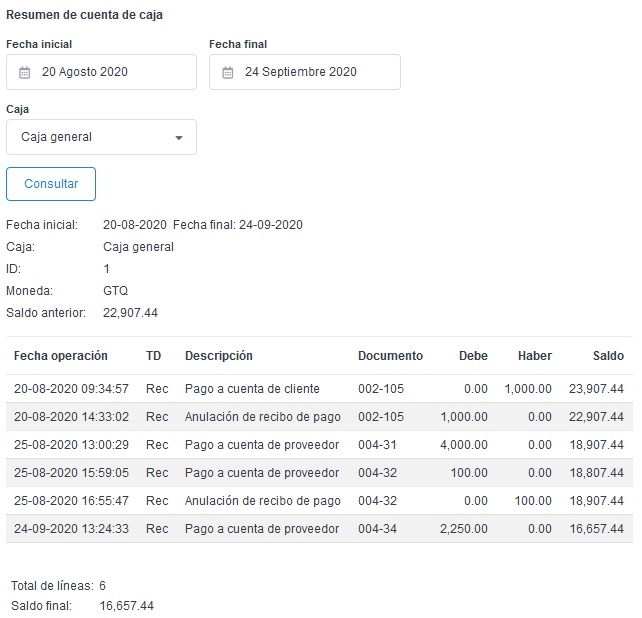This screenshot has height=618, width=642.
Task: Click the TD column header
Action: pos(153,356)
